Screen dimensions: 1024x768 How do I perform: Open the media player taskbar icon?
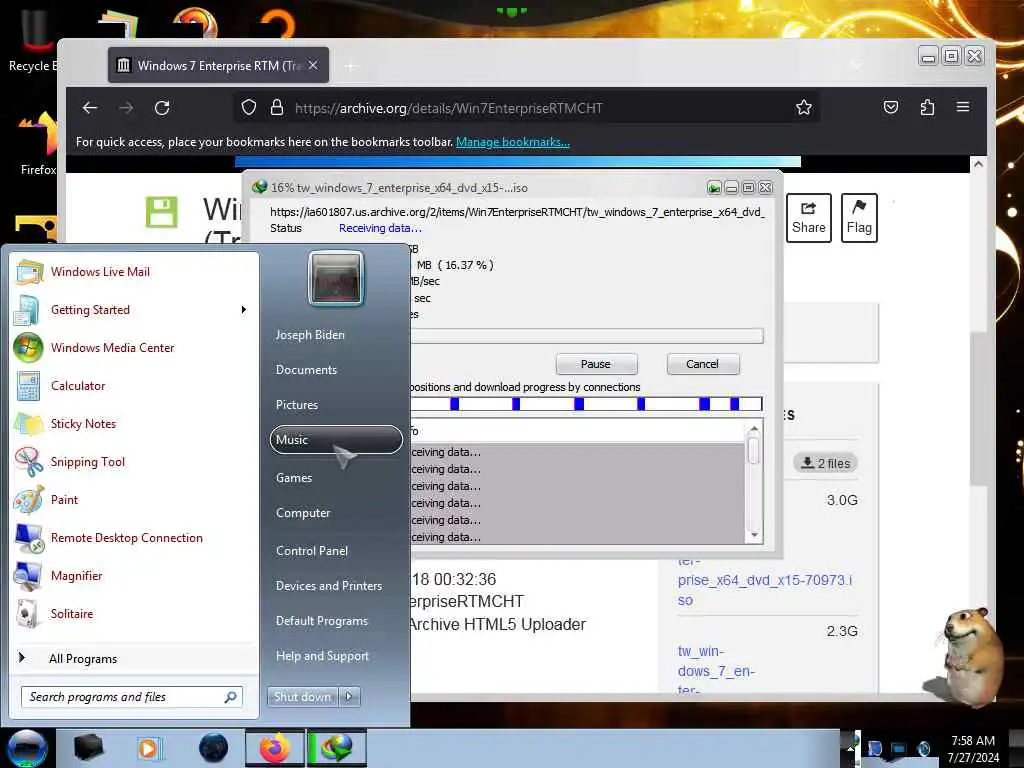point(148,748)
